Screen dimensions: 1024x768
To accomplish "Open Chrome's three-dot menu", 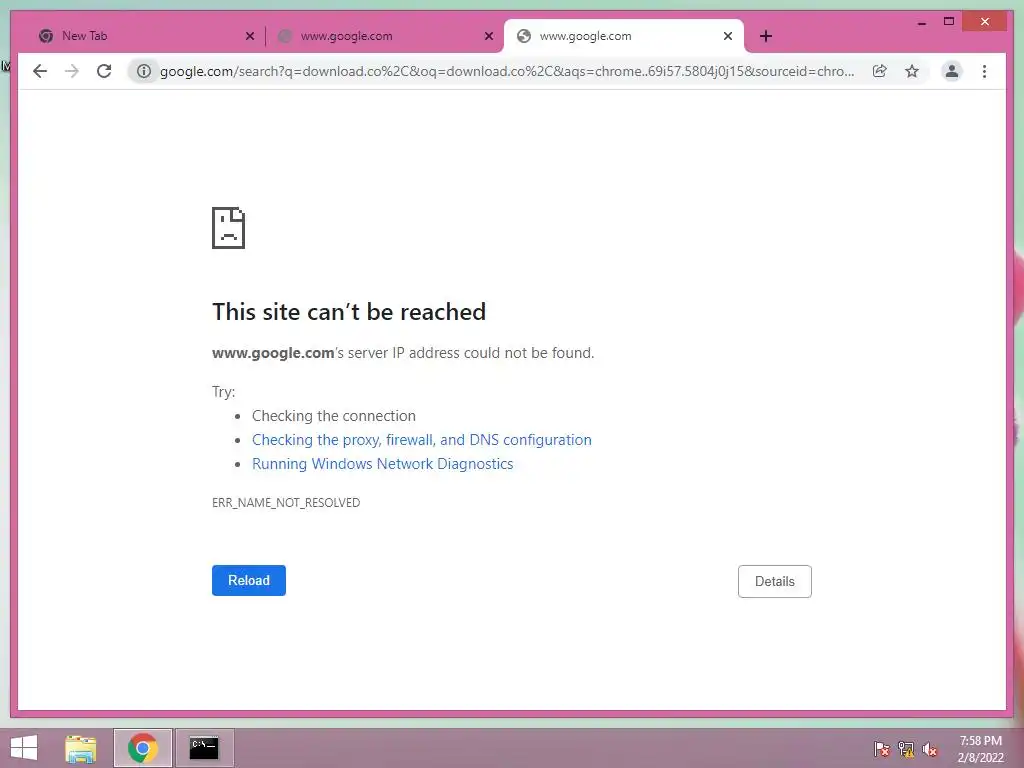I will (984, 71).
